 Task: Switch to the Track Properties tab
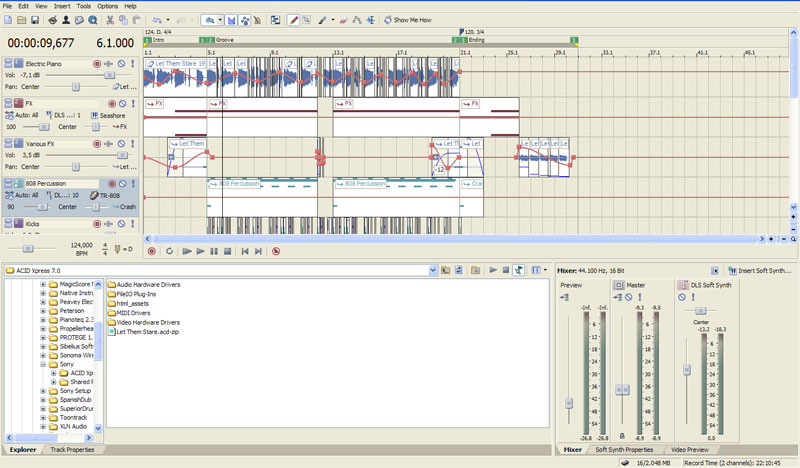coord(72,450)
